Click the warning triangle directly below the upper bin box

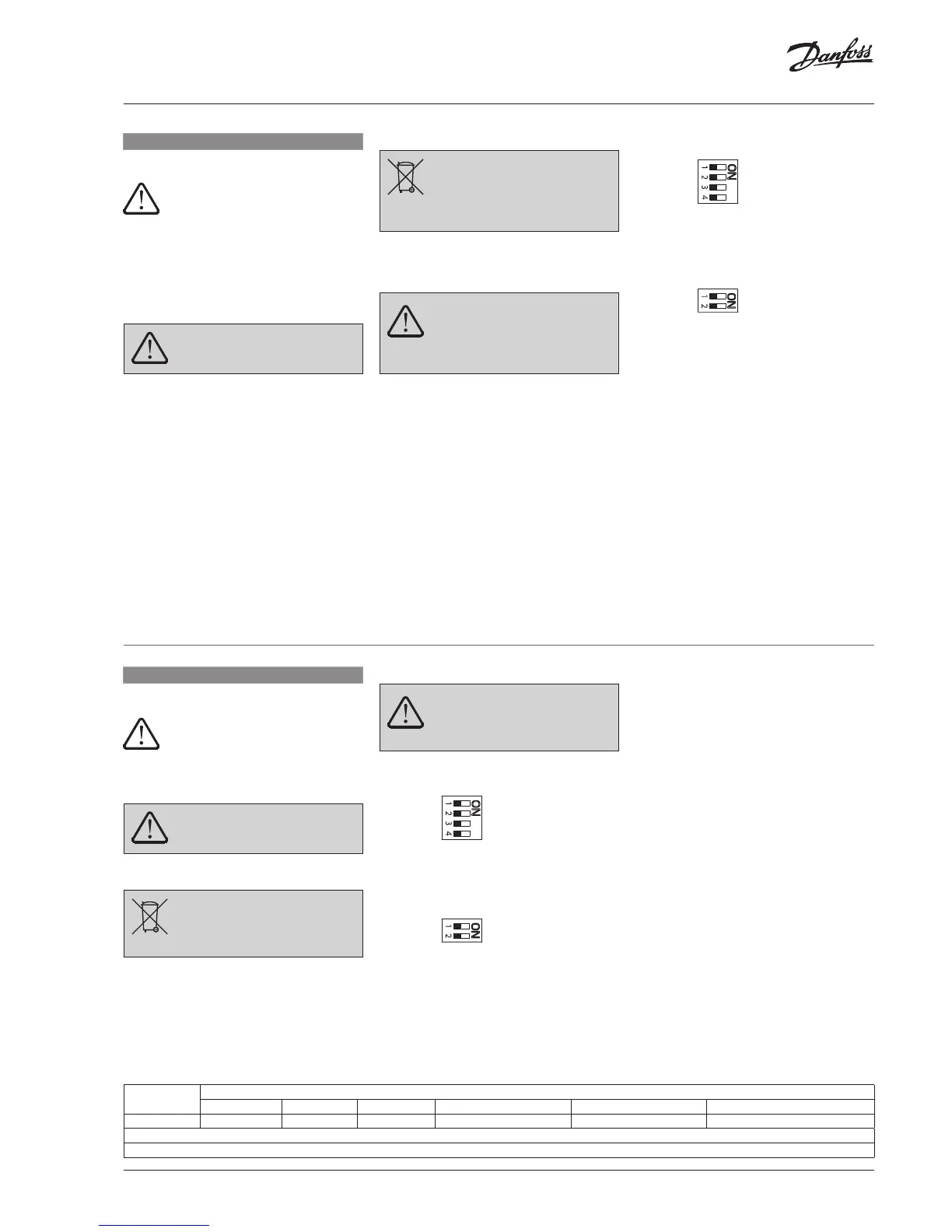(x=405, y=321)
